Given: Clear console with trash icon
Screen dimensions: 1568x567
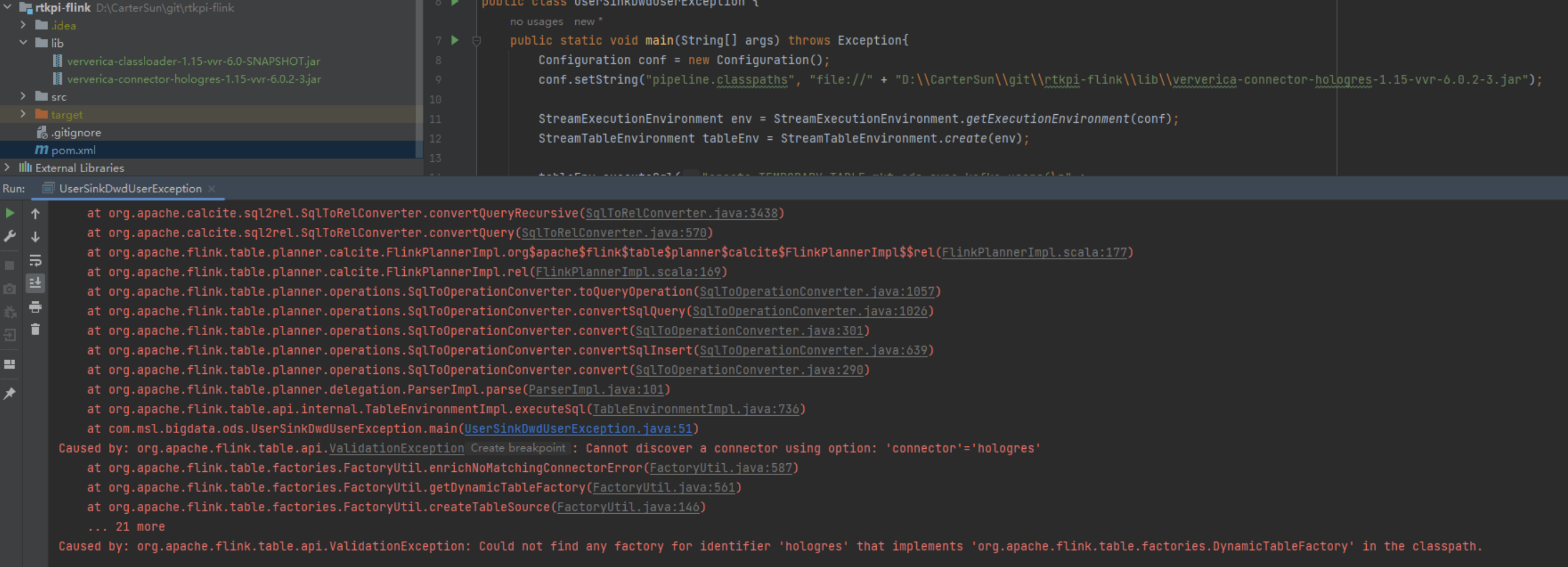Looking at the screenshot, I should (x=35, y=329).
